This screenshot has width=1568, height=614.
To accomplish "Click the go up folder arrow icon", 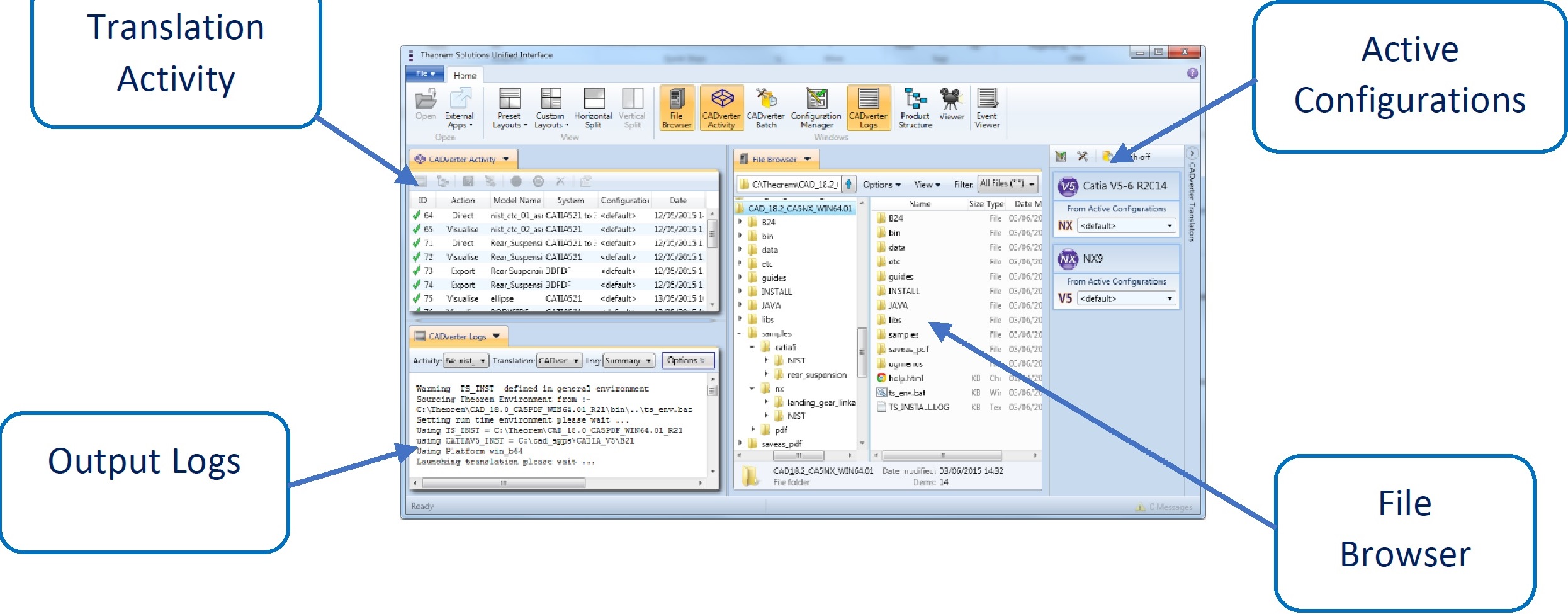I will point(849,184).
